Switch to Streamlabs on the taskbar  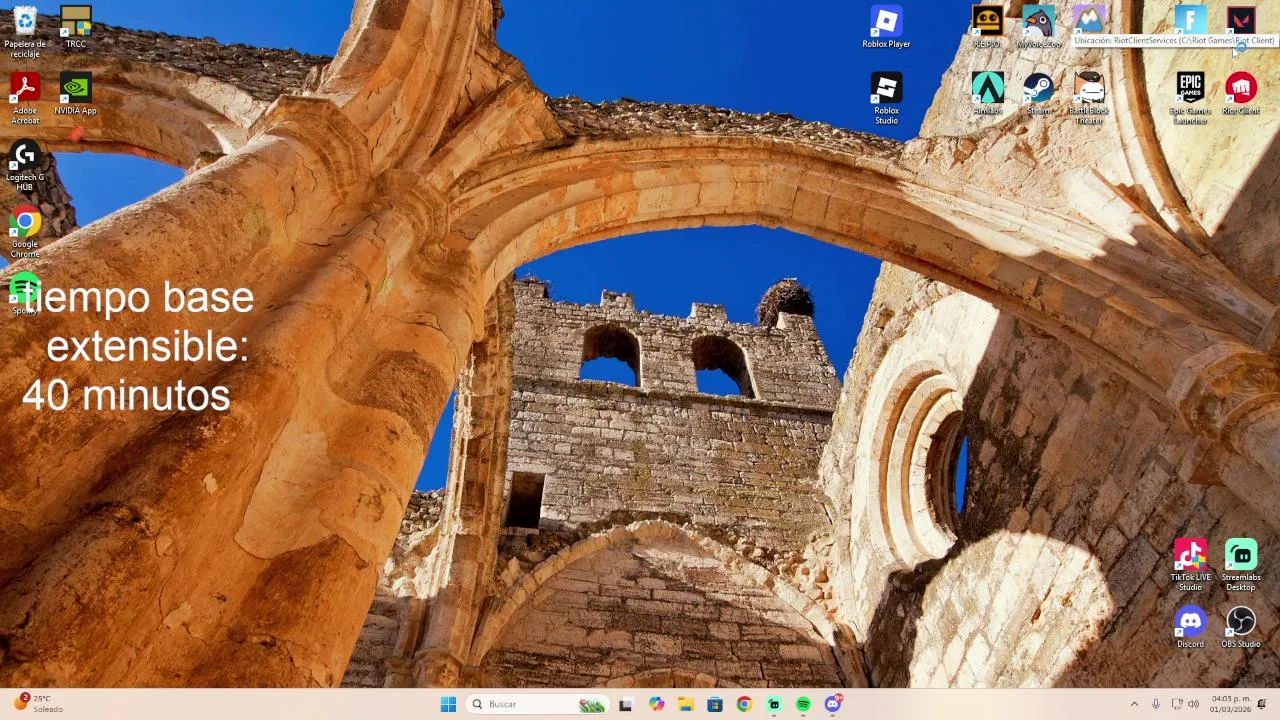774,704
